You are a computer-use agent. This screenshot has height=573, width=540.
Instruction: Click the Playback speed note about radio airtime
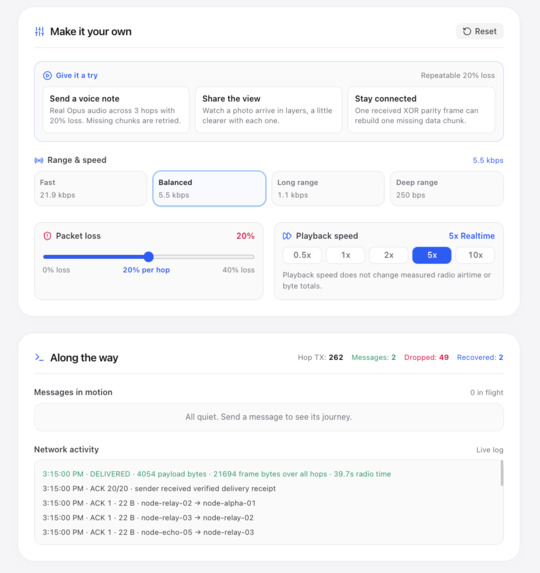coord(387,280)
